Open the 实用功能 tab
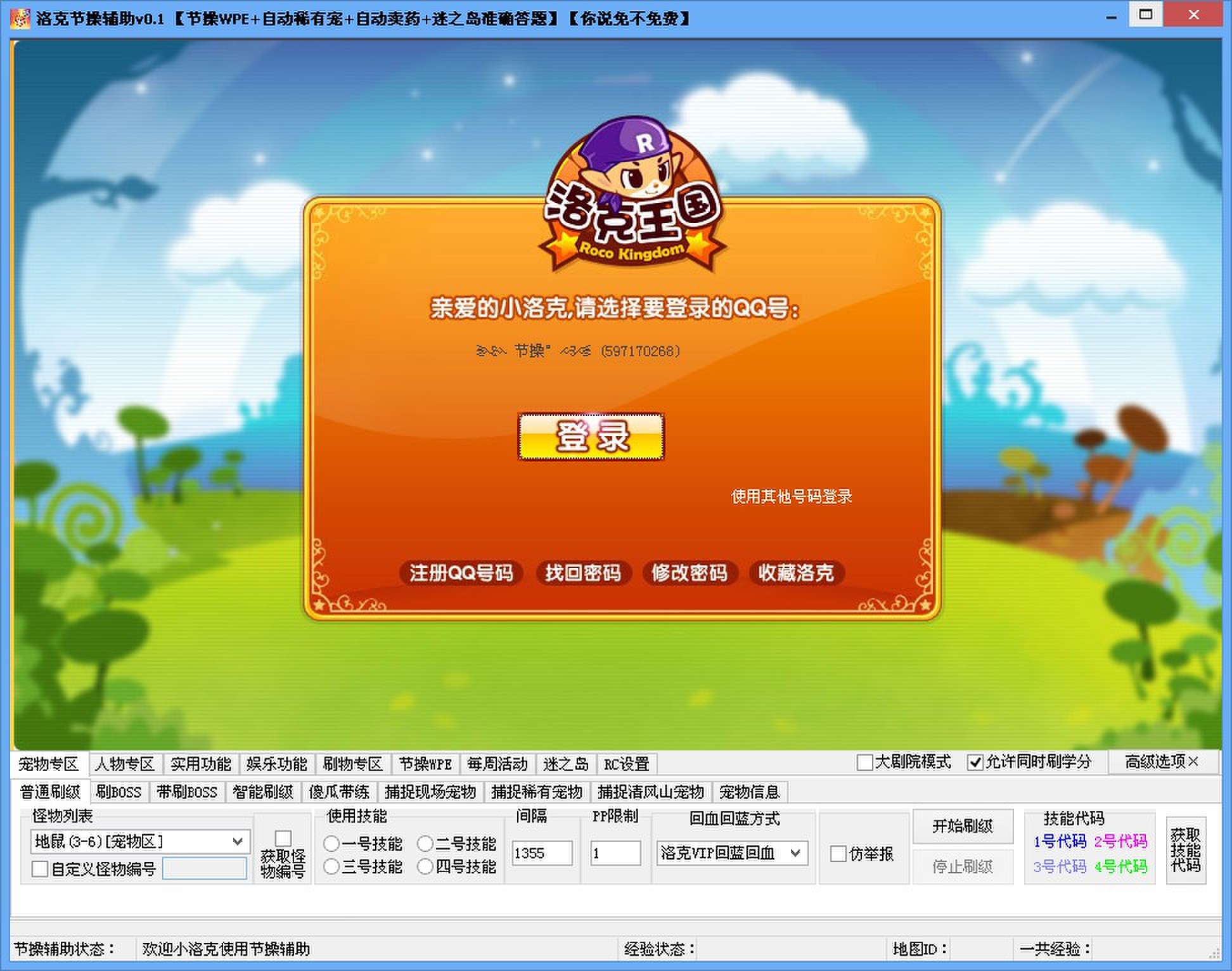This screenshot has width=1232, height=971. point(201,764)
